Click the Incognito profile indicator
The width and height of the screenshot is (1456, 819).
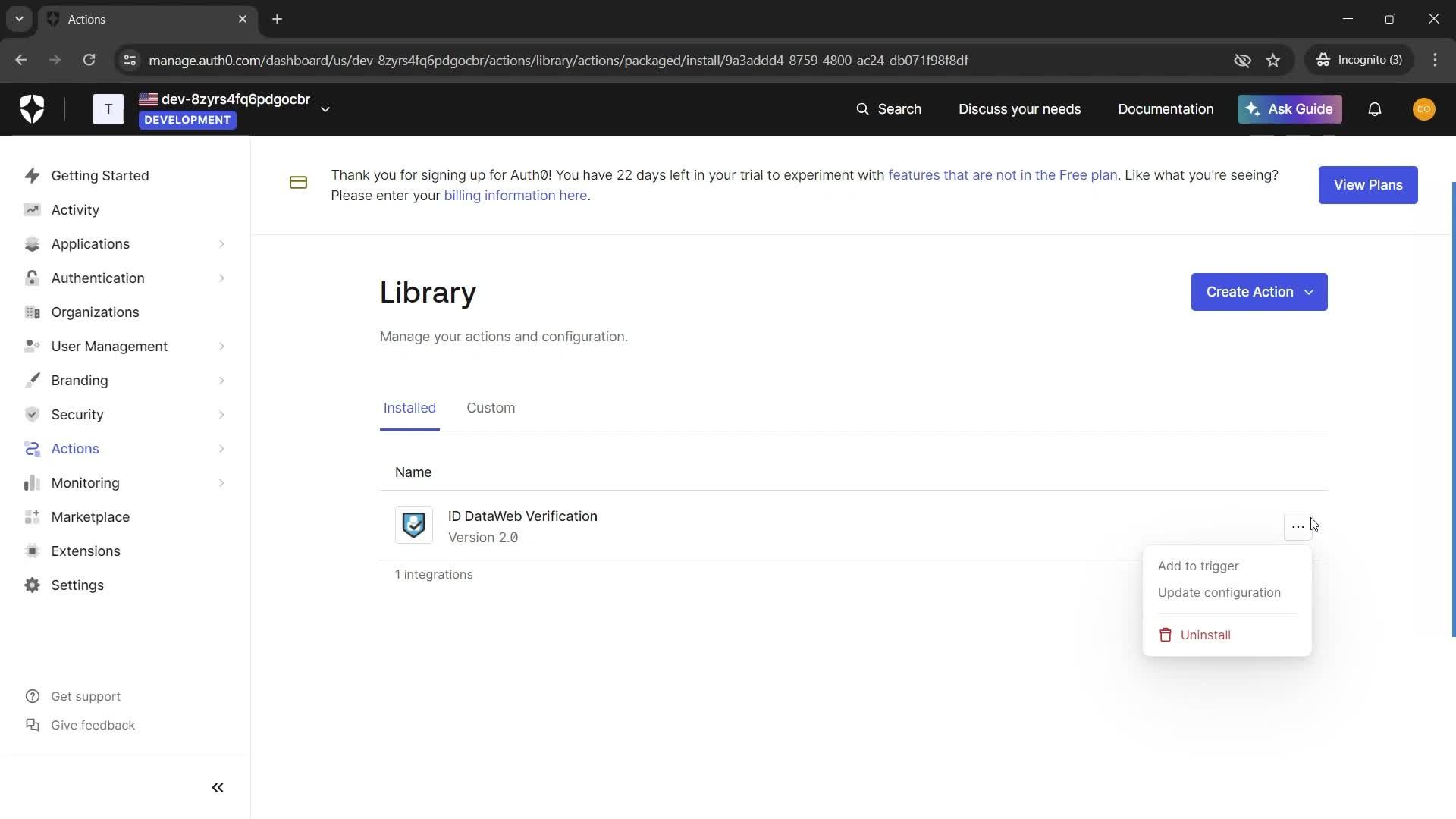[x=1359, y=60]
